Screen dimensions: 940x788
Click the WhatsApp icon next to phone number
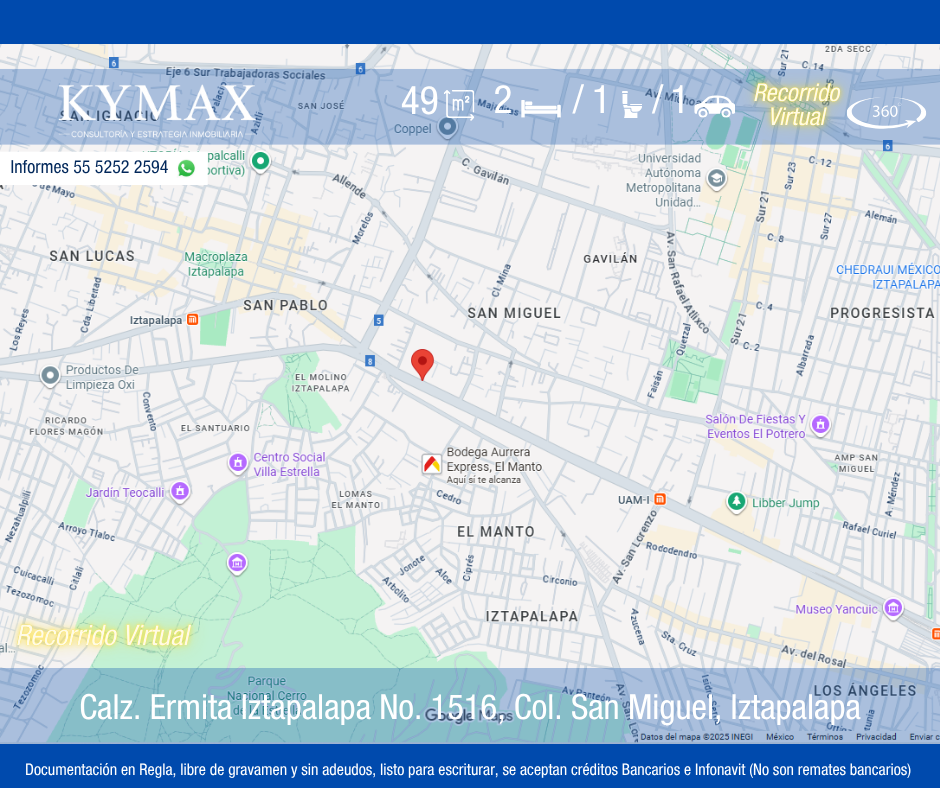186,168
